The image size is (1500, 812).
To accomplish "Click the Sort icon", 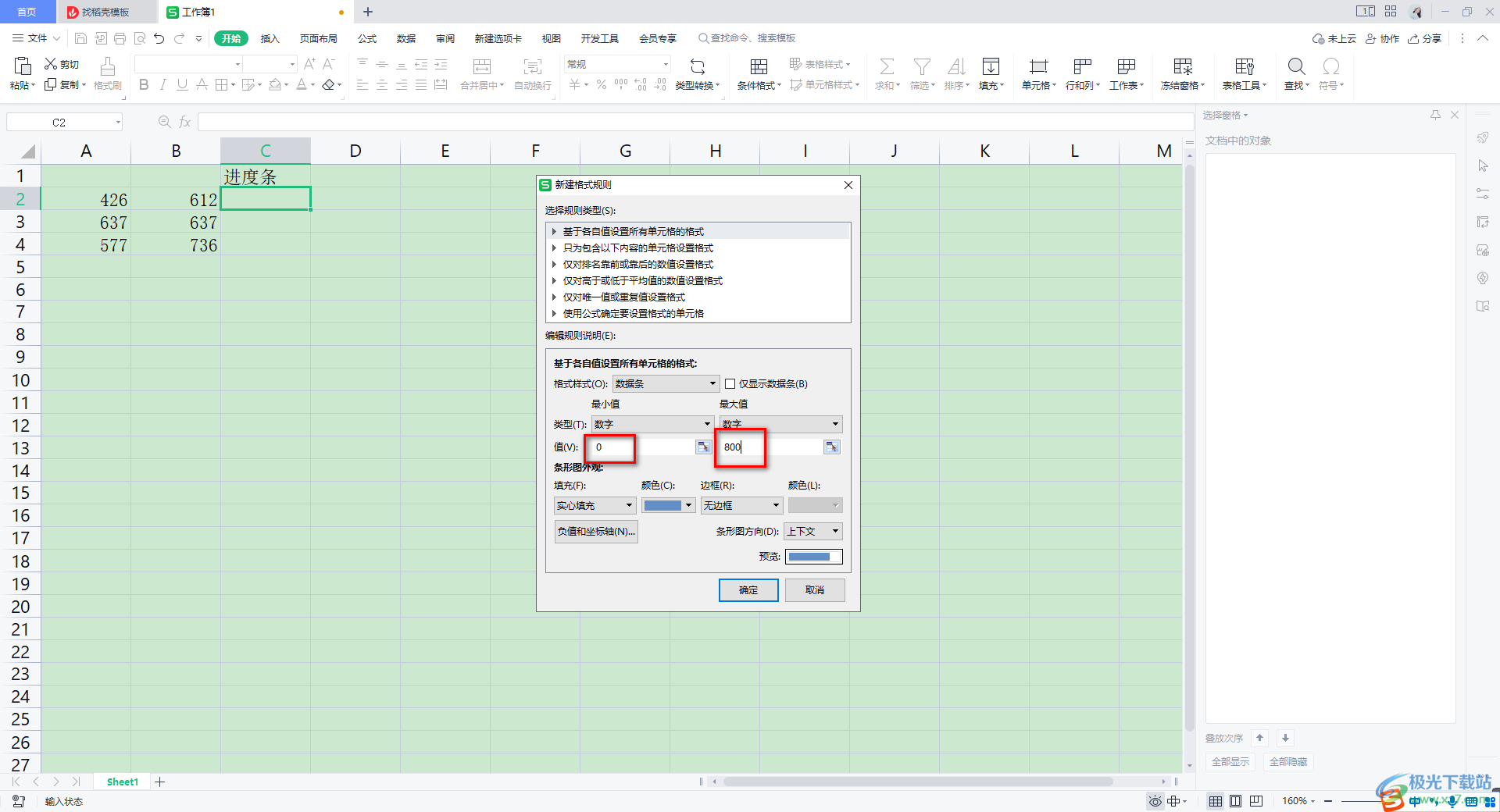I will click(956, 66).
